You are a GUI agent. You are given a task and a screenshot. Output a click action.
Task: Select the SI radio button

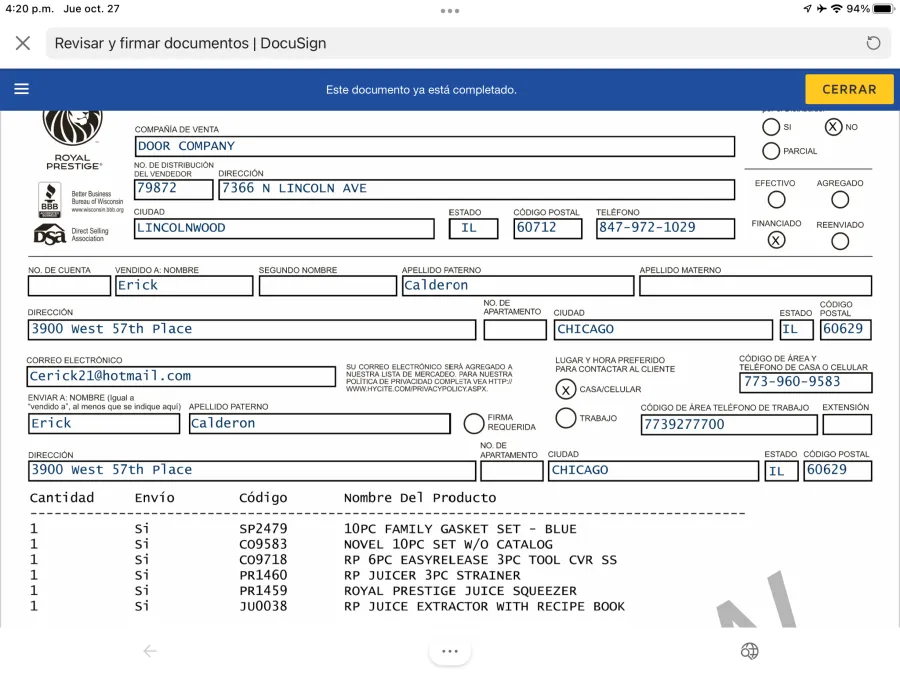tap(771, 127)
